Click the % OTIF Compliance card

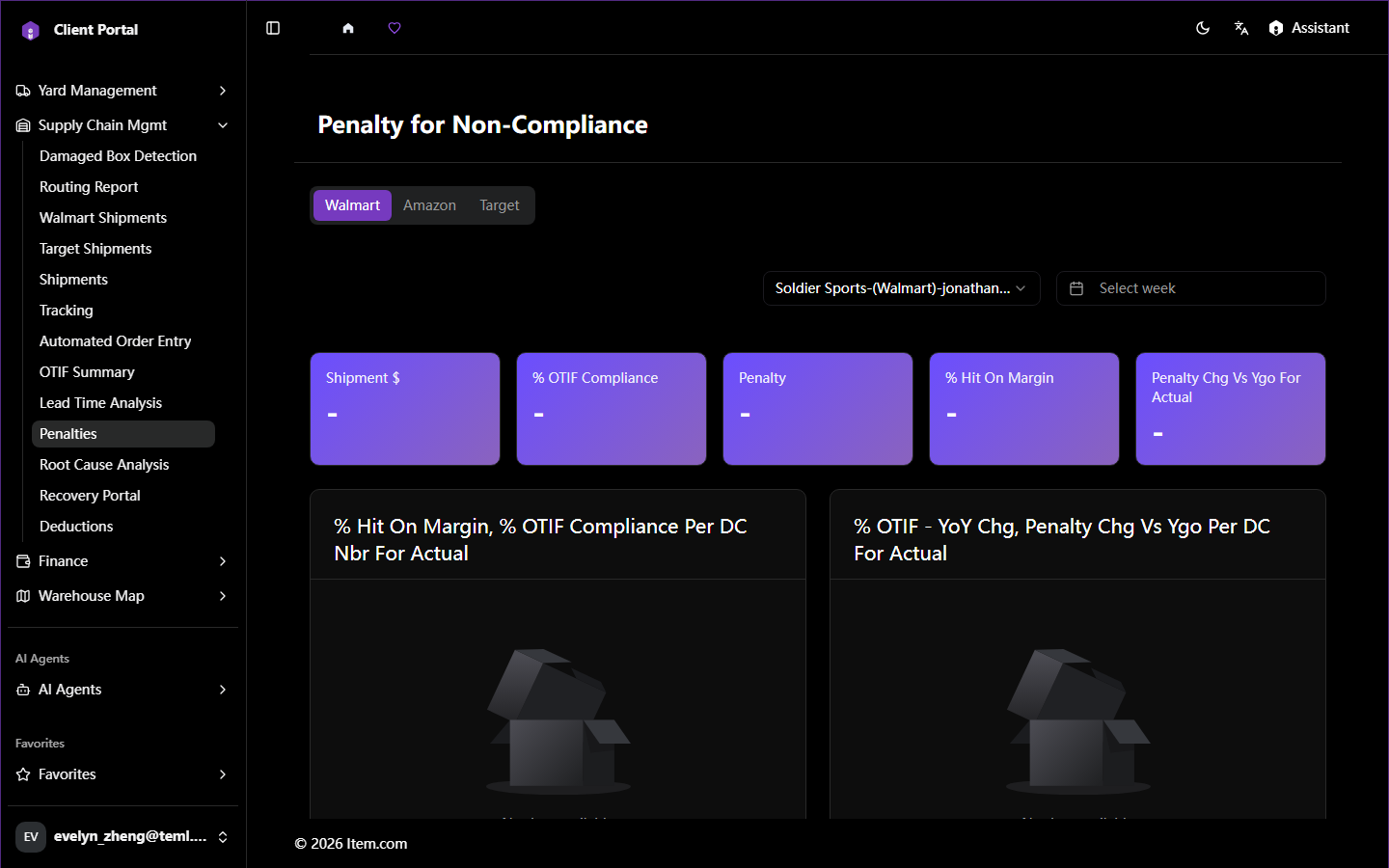coord(612,409)
